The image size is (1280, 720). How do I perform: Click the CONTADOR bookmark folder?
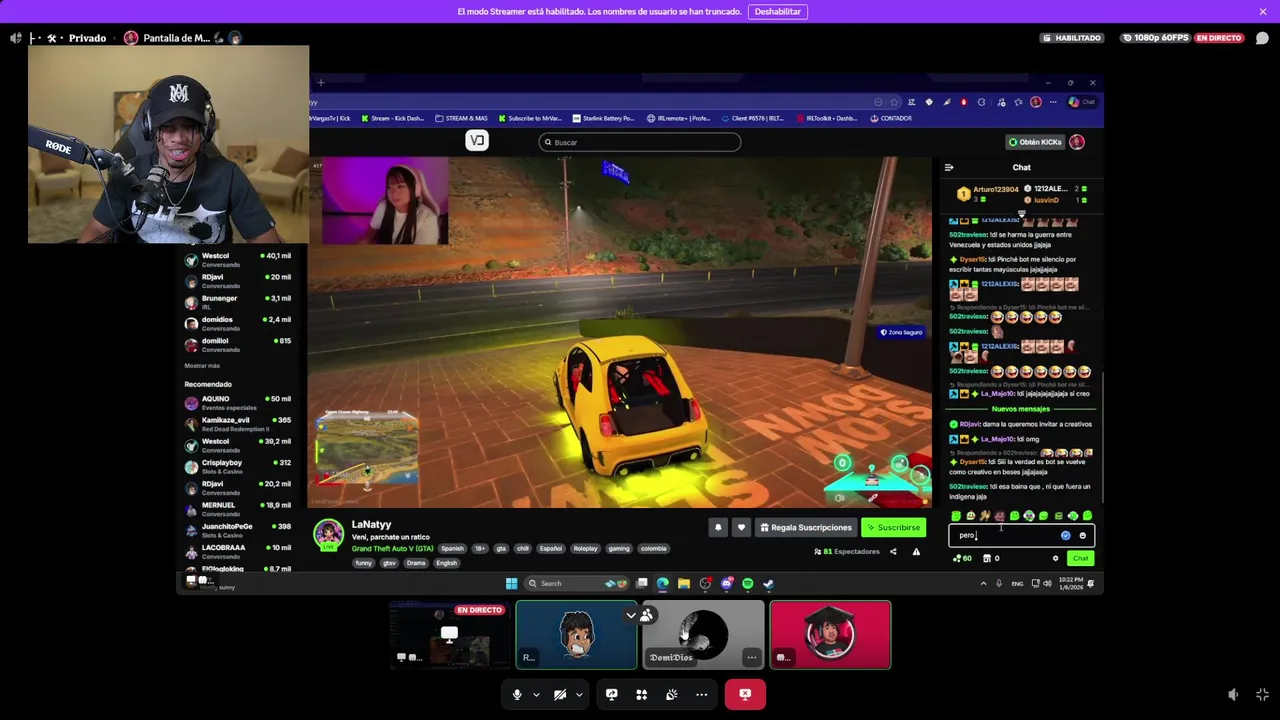click(891, 118)
